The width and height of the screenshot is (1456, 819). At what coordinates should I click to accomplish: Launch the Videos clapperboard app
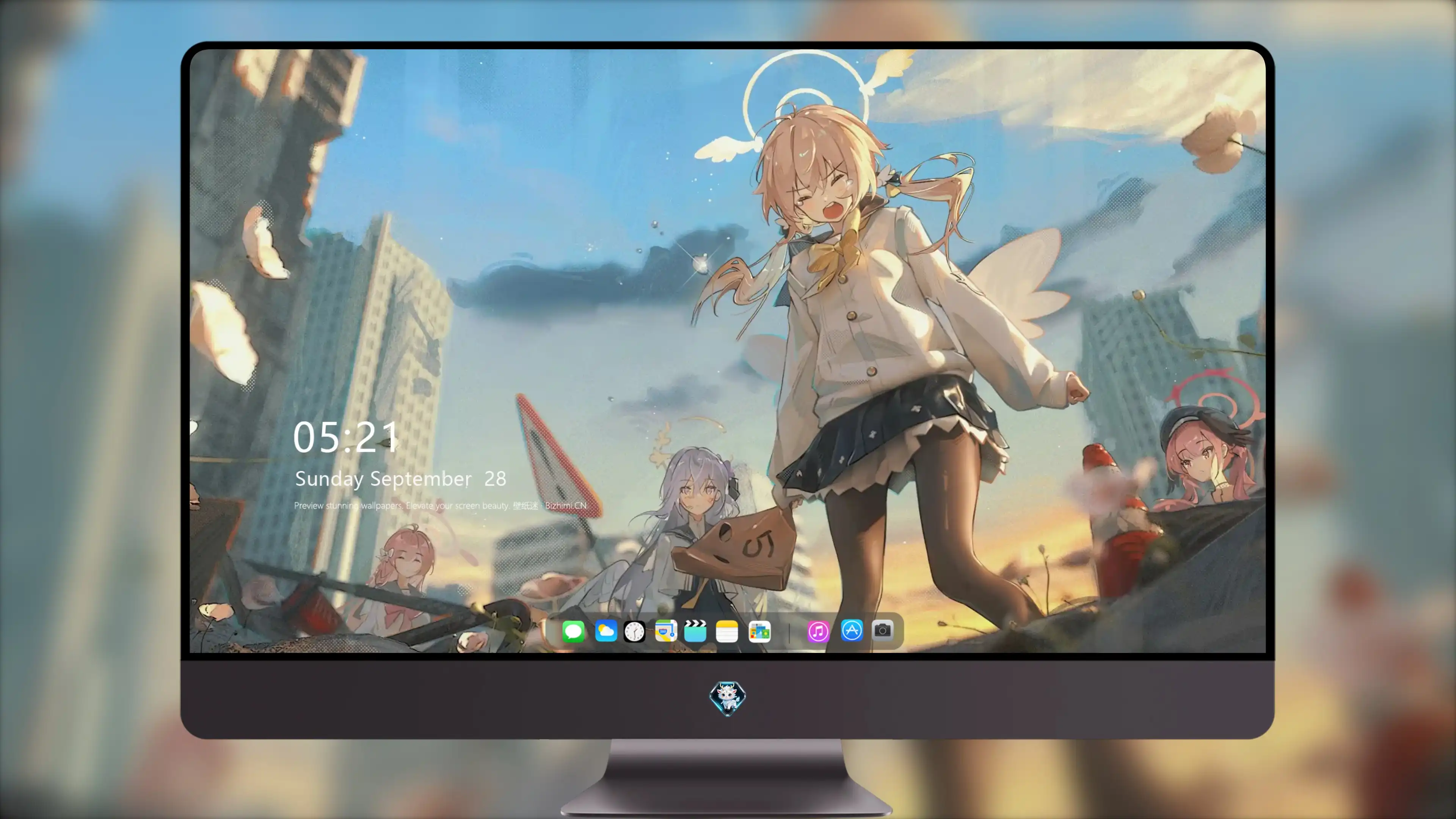pos(695,631)
